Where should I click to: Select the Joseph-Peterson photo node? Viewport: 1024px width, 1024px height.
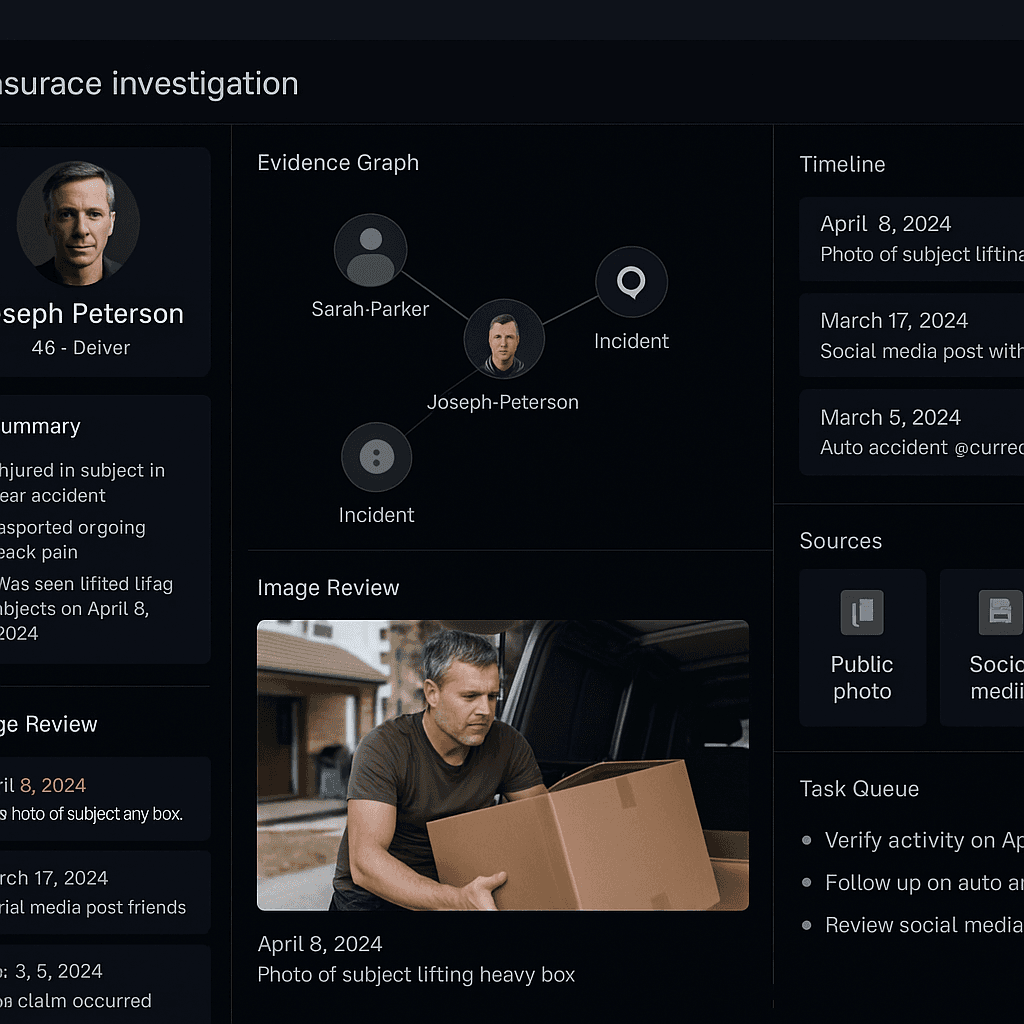coord(505,339)
